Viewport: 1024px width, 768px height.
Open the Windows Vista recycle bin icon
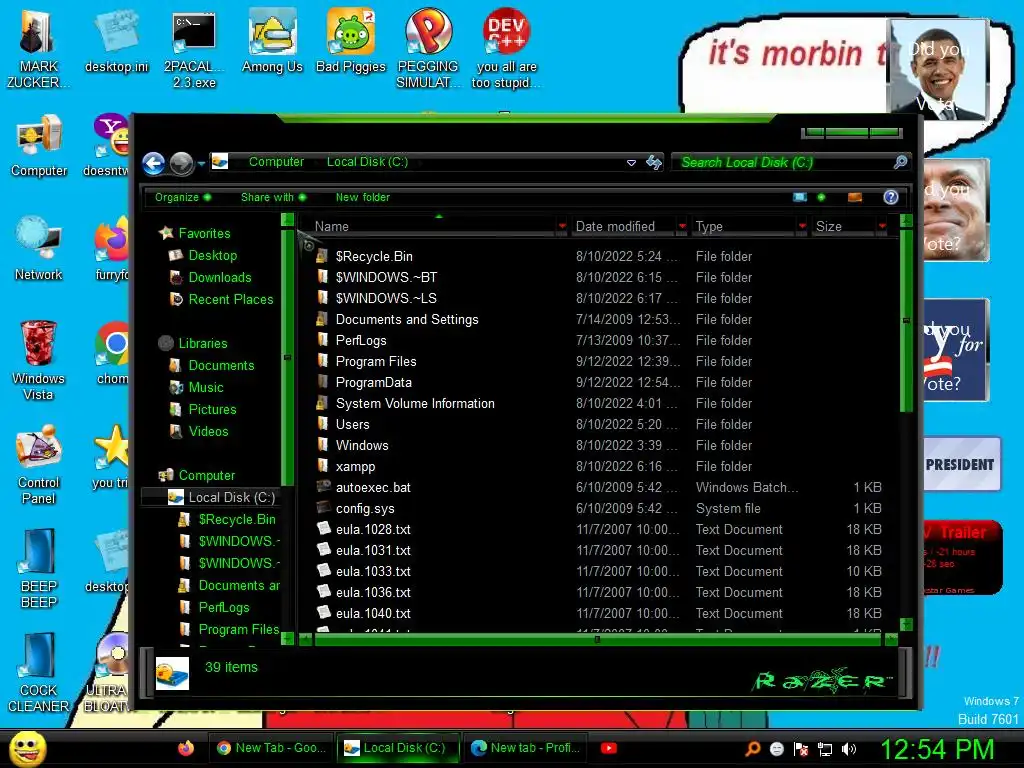[x=39, y=360]
